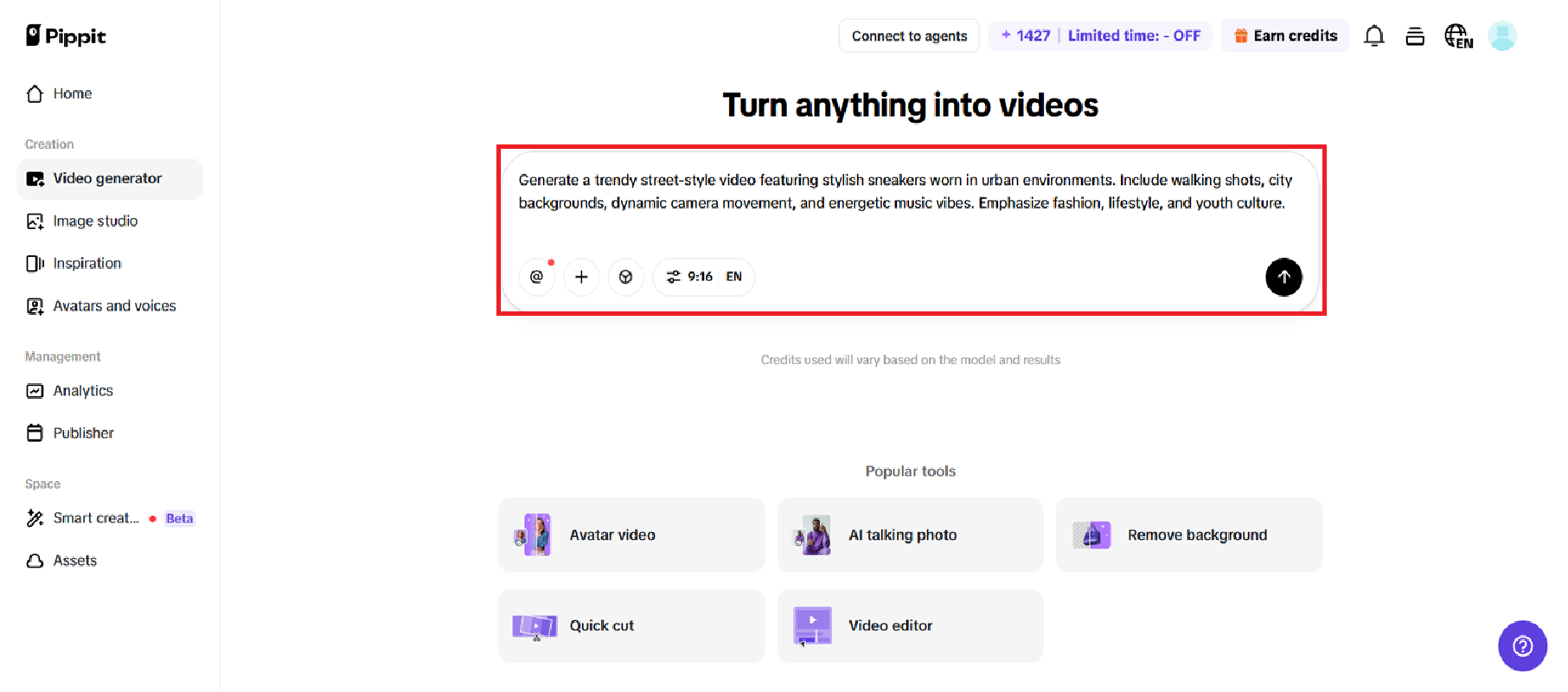Click into the video prompt text area
This screenshot has height=692, width=1568.
click(x=905, y=192)
